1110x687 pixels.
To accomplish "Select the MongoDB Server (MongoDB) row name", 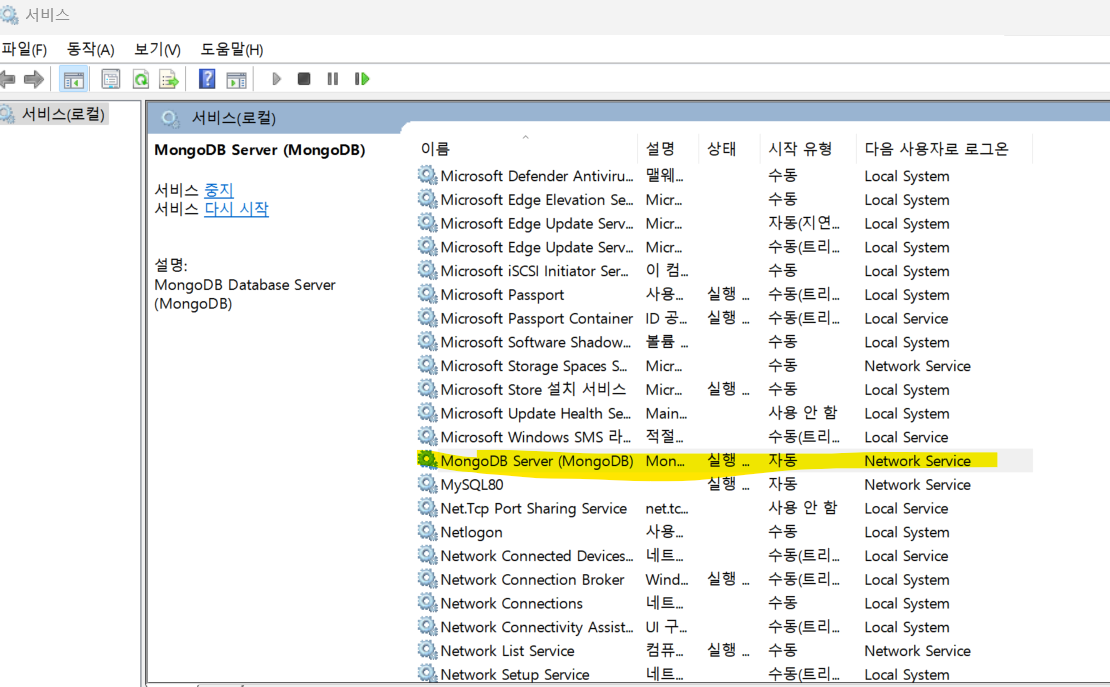I will coord(537,461).
